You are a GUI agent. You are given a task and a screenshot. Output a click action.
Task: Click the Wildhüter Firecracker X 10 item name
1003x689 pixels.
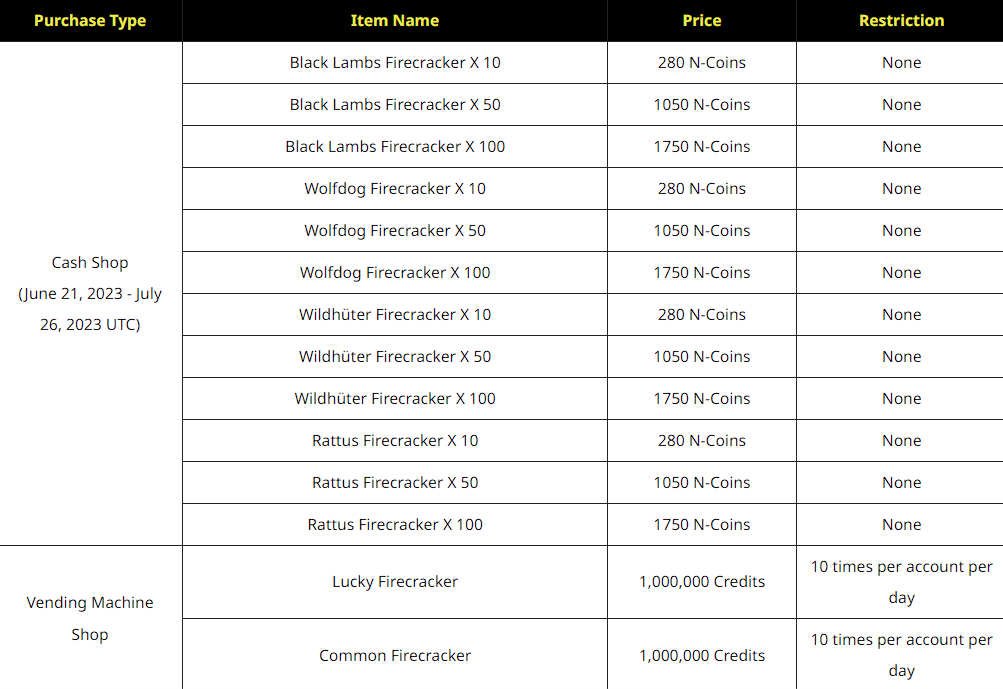click(x=395, y=314)
